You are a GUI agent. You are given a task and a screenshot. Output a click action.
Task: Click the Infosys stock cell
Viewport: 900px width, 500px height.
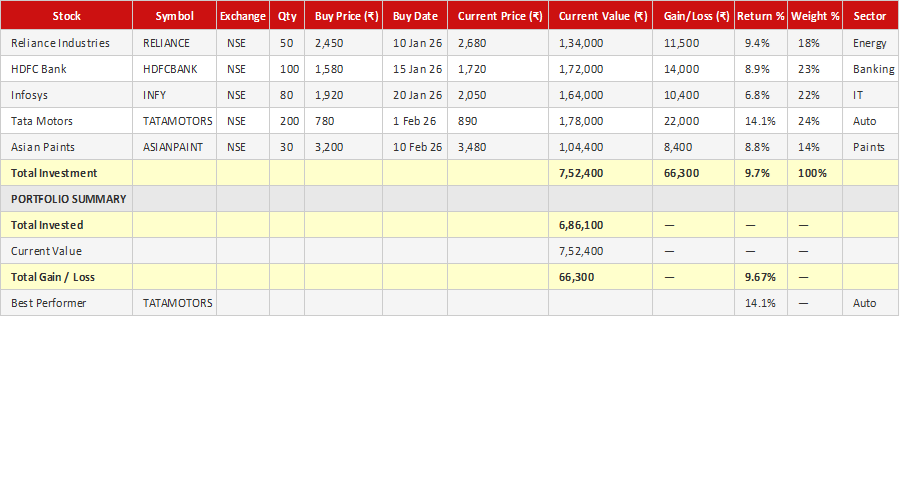(67, 95)
